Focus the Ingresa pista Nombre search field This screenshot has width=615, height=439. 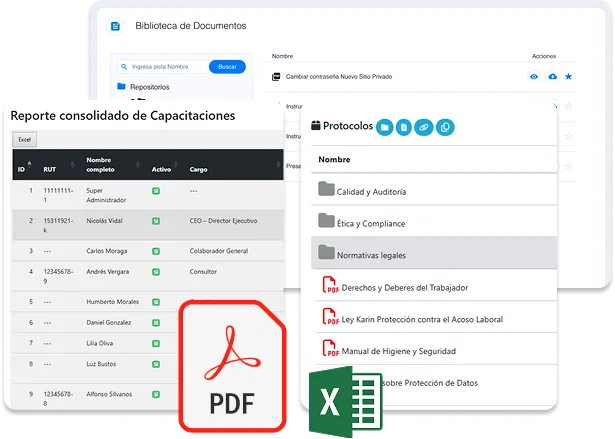point(163,67)
